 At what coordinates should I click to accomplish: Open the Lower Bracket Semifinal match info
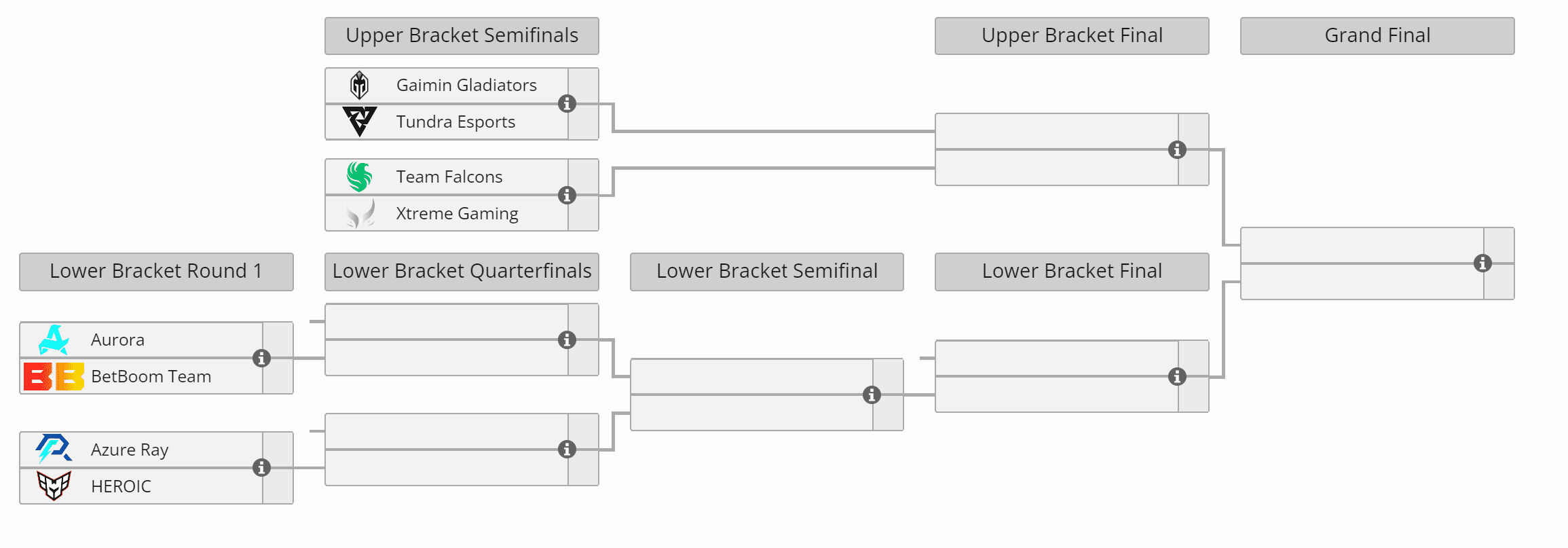point(872,395)
